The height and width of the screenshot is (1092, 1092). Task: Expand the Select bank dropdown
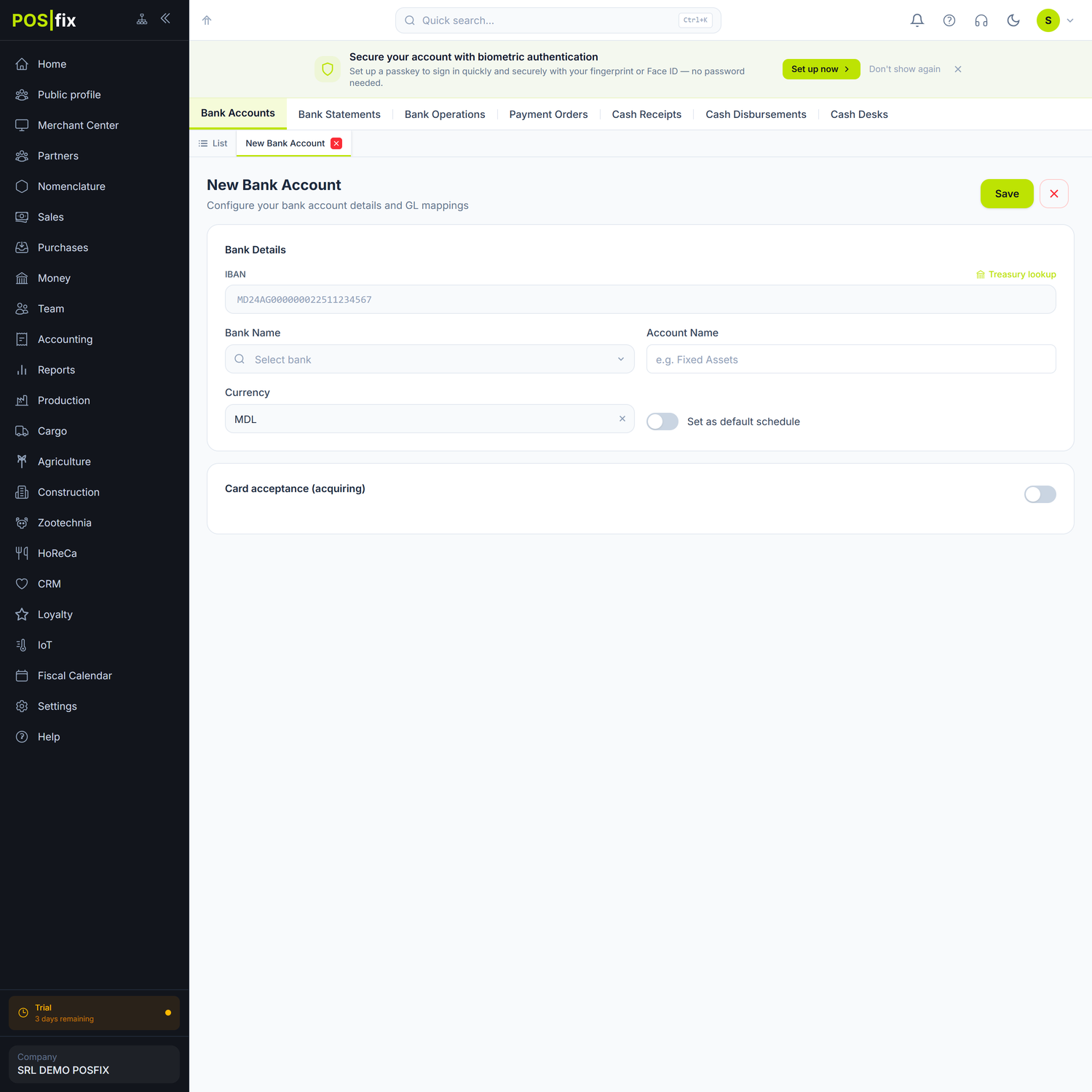pyautogui.click(x=430, y=359)
